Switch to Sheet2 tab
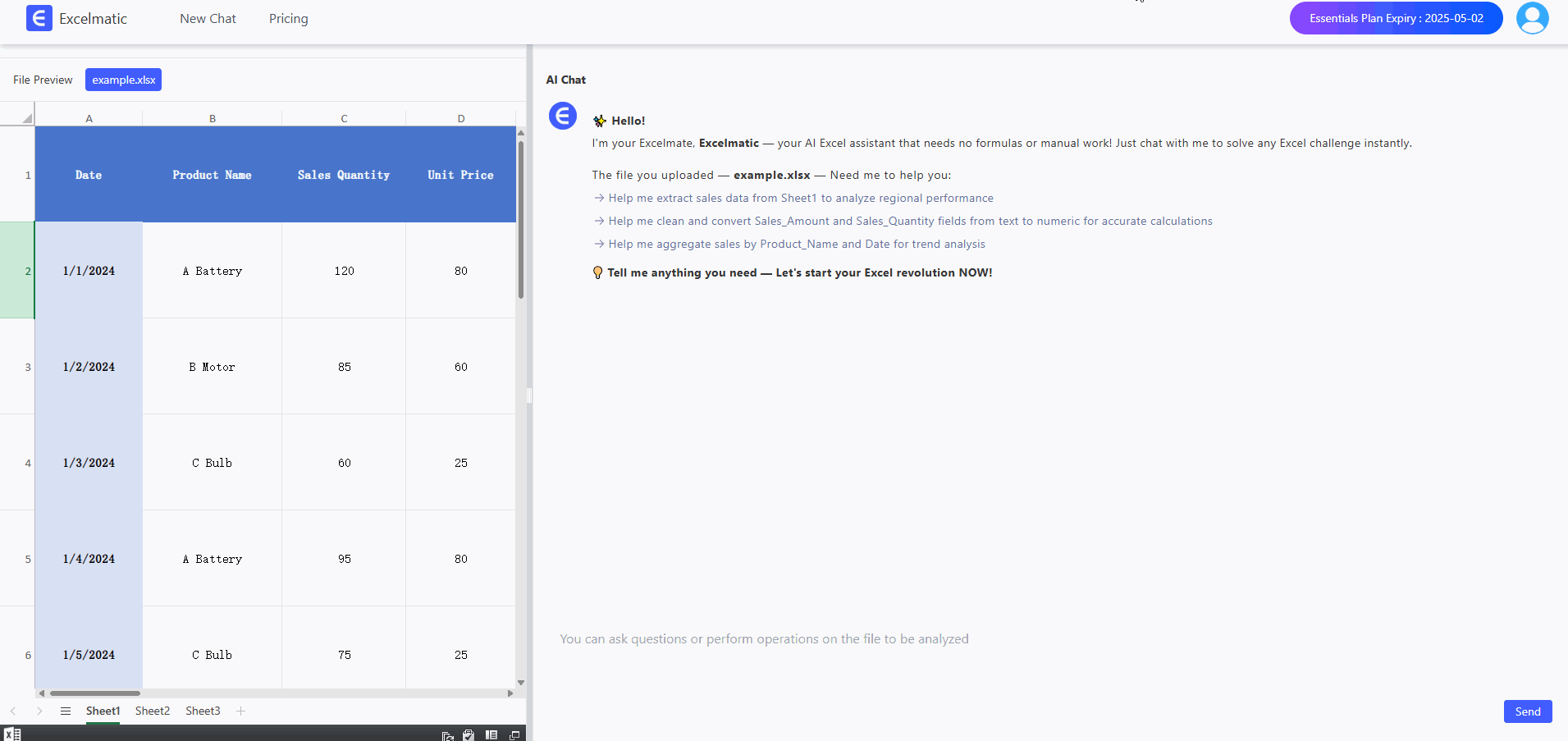1568x741 pixels. (x=153, y=711)
